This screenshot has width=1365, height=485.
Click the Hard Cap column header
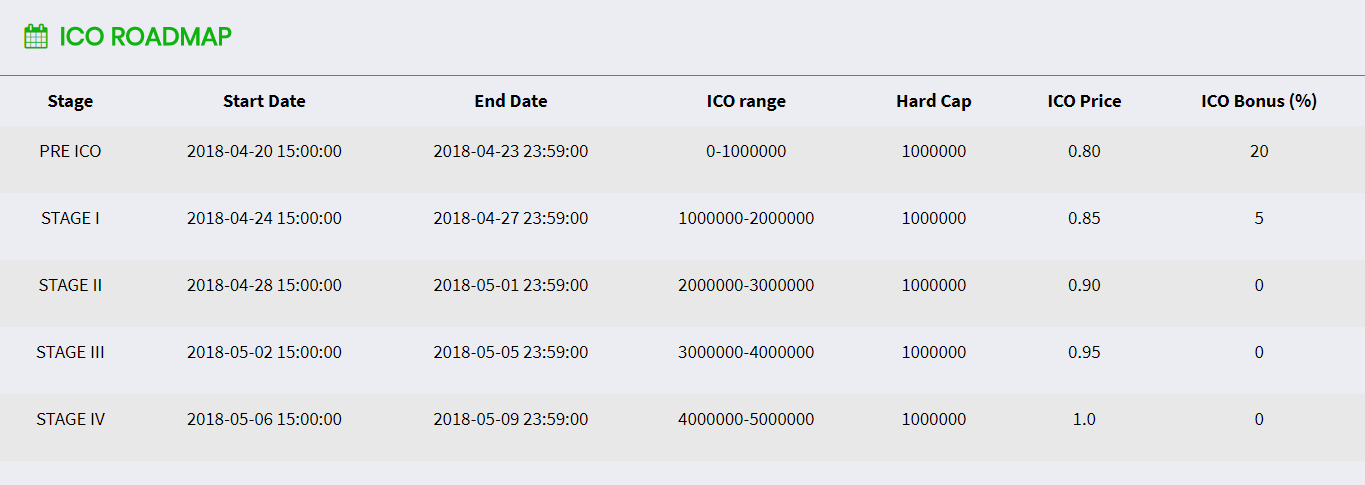(x=934, y=101)
